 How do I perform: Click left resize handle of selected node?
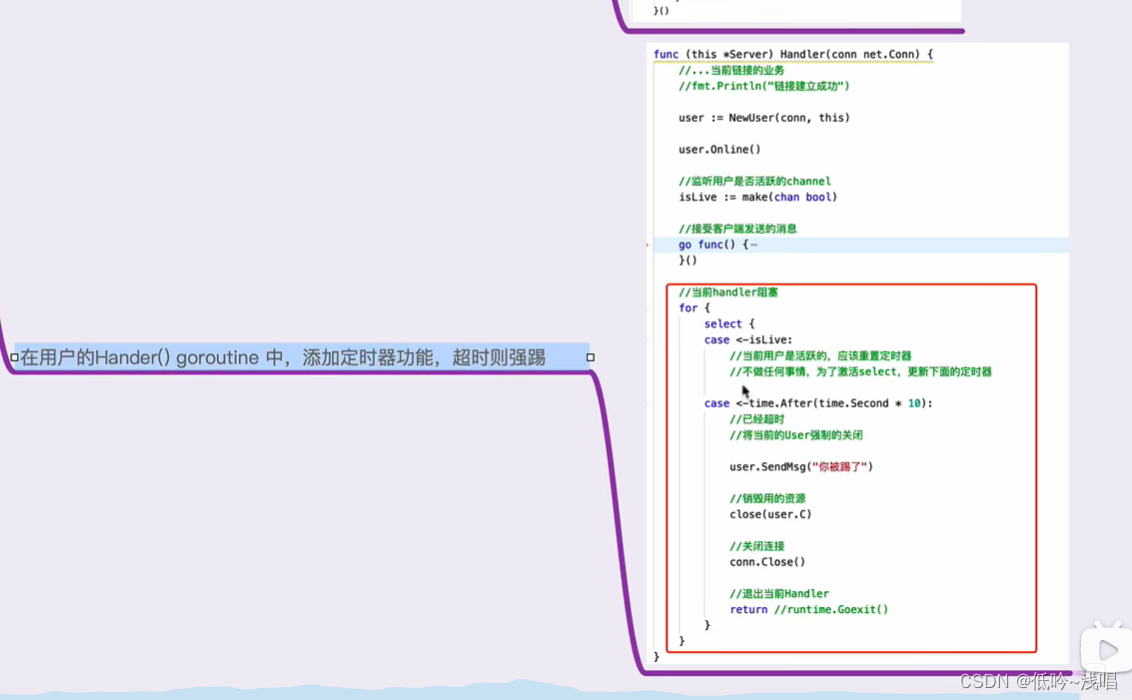tap(14, 357)
